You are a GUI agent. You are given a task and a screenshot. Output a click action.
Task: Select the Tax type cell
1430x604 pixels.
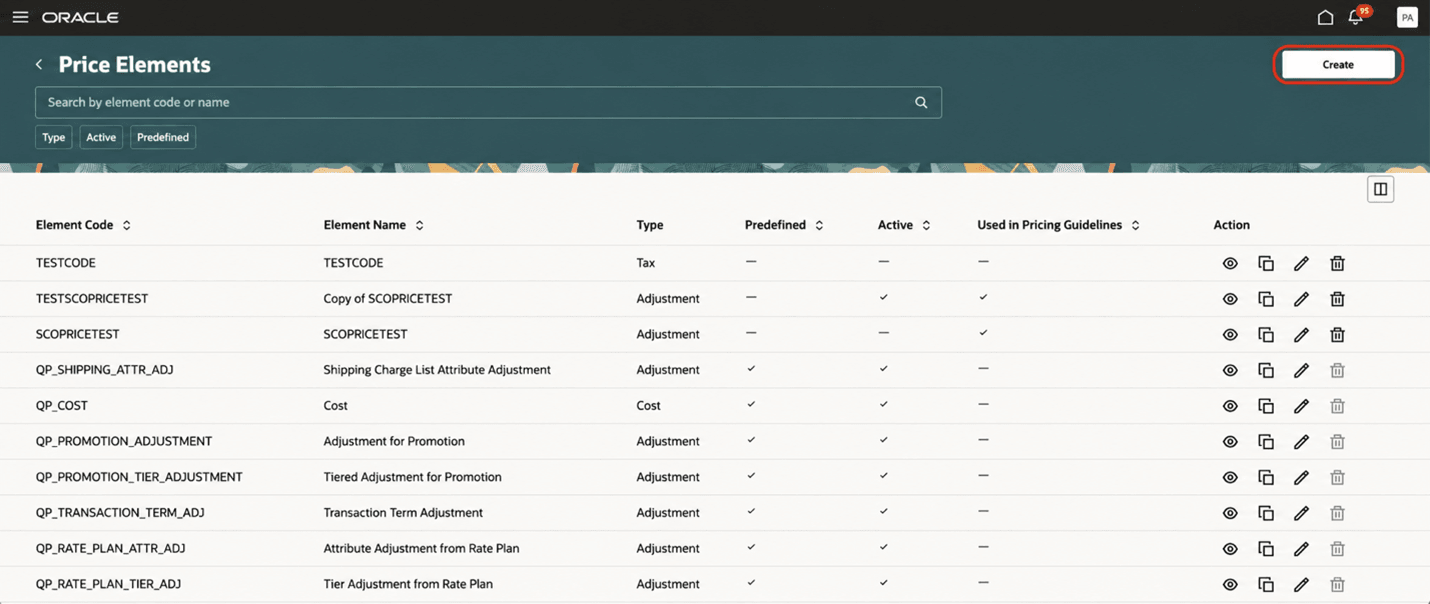[x=646, y=263]
